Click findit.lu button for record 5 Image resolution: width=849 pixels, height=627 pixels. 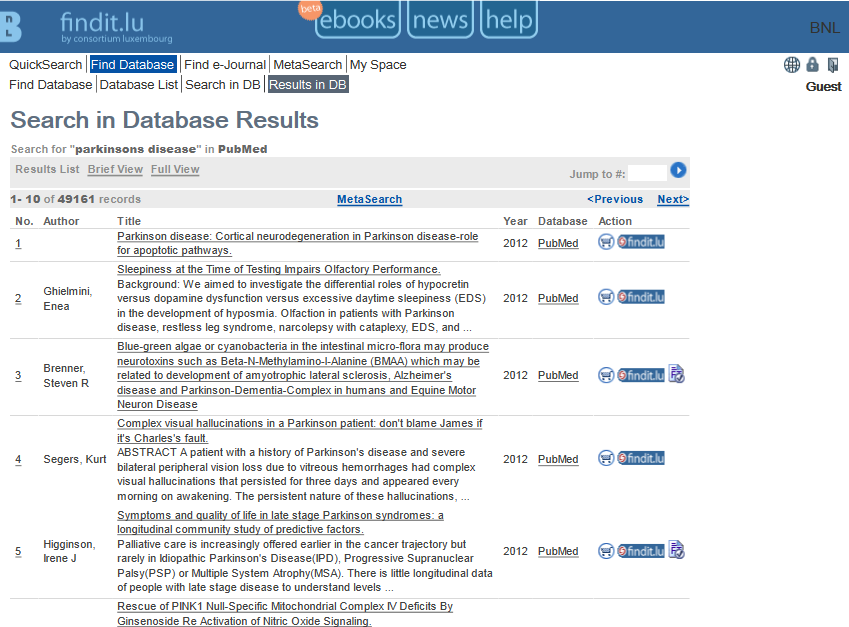pos(641,551)
